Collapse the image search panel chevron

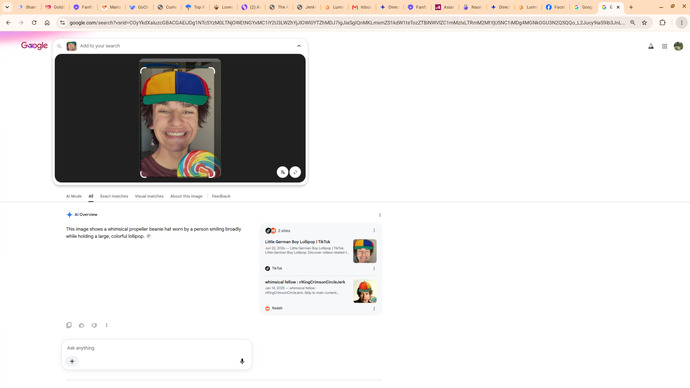[x=299, y=46]
